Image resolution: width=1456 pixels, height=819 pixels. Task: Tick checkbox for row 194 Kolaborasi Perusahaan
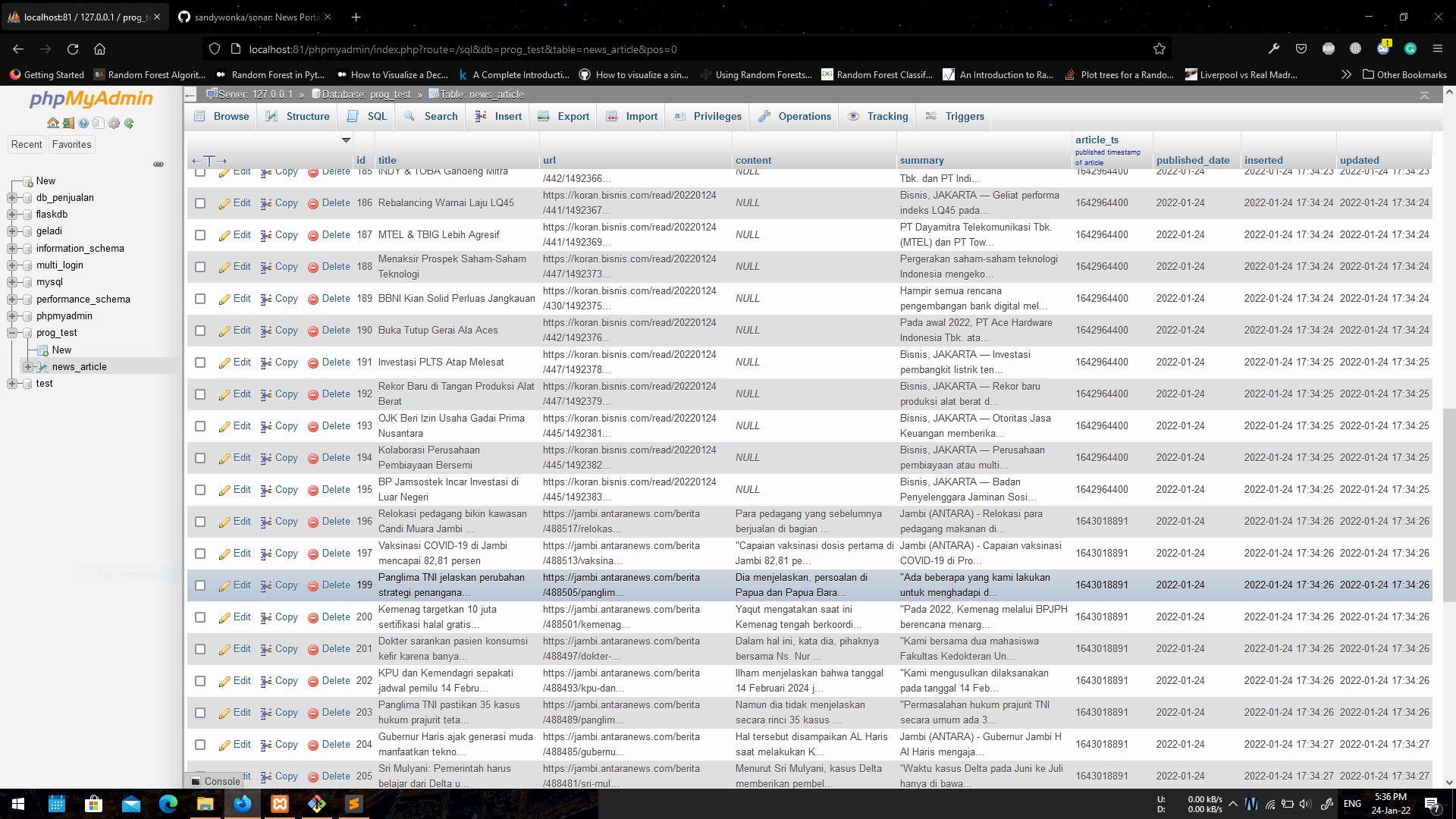pos(200,458)
